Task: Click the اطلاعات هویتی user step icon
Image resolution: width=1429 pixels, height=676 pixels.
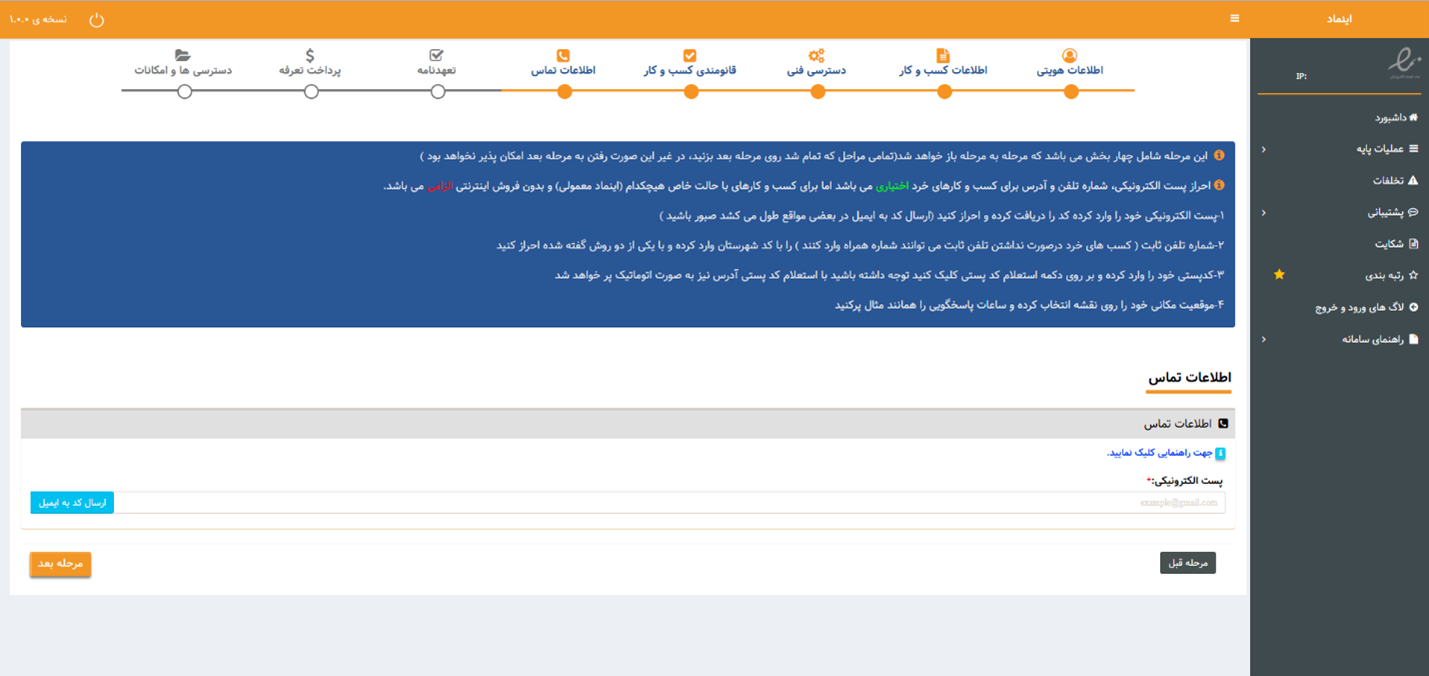Action: [x=1070, y=55]
